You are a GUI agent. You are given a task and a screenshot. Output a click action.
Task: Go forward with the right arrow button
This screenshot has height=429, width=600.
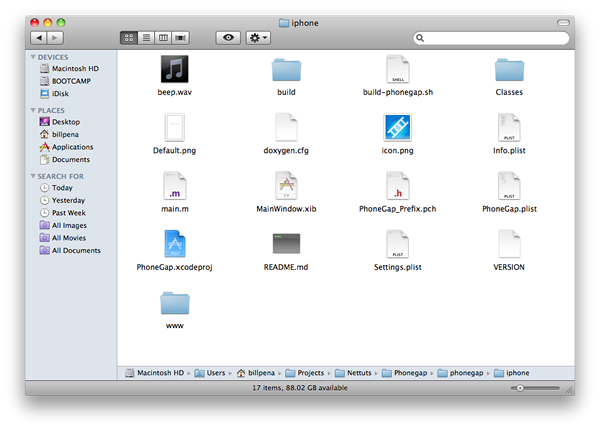point(55,38)
